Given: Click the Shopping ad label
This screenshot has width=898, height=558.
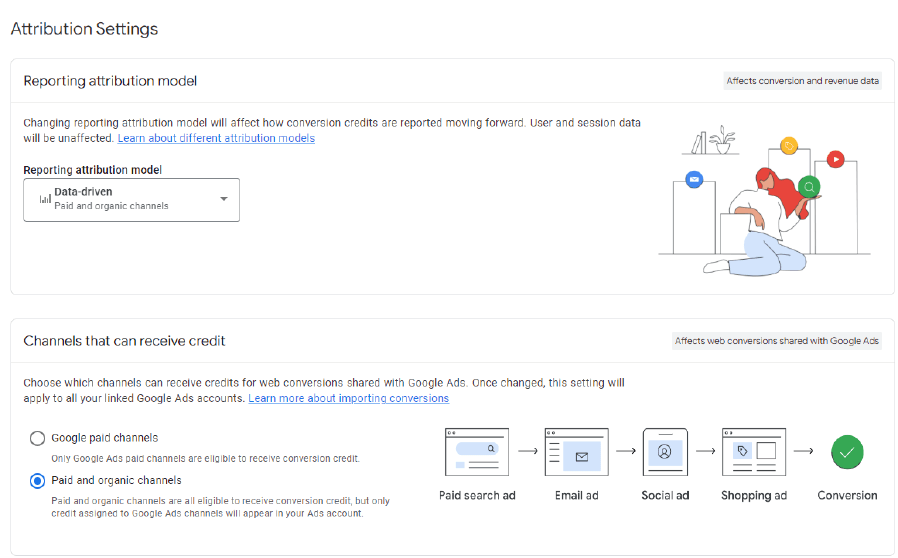Looking at the screenshot, I should tap(754, 496).
